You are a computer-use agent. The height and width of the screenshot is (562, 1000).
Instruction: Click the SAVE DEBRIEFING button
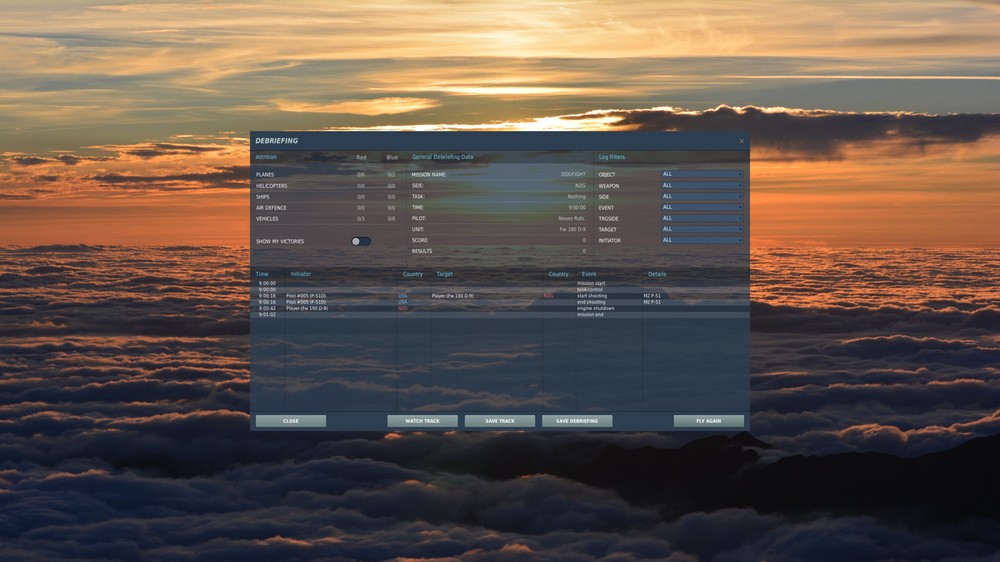[x=577, y=421]
